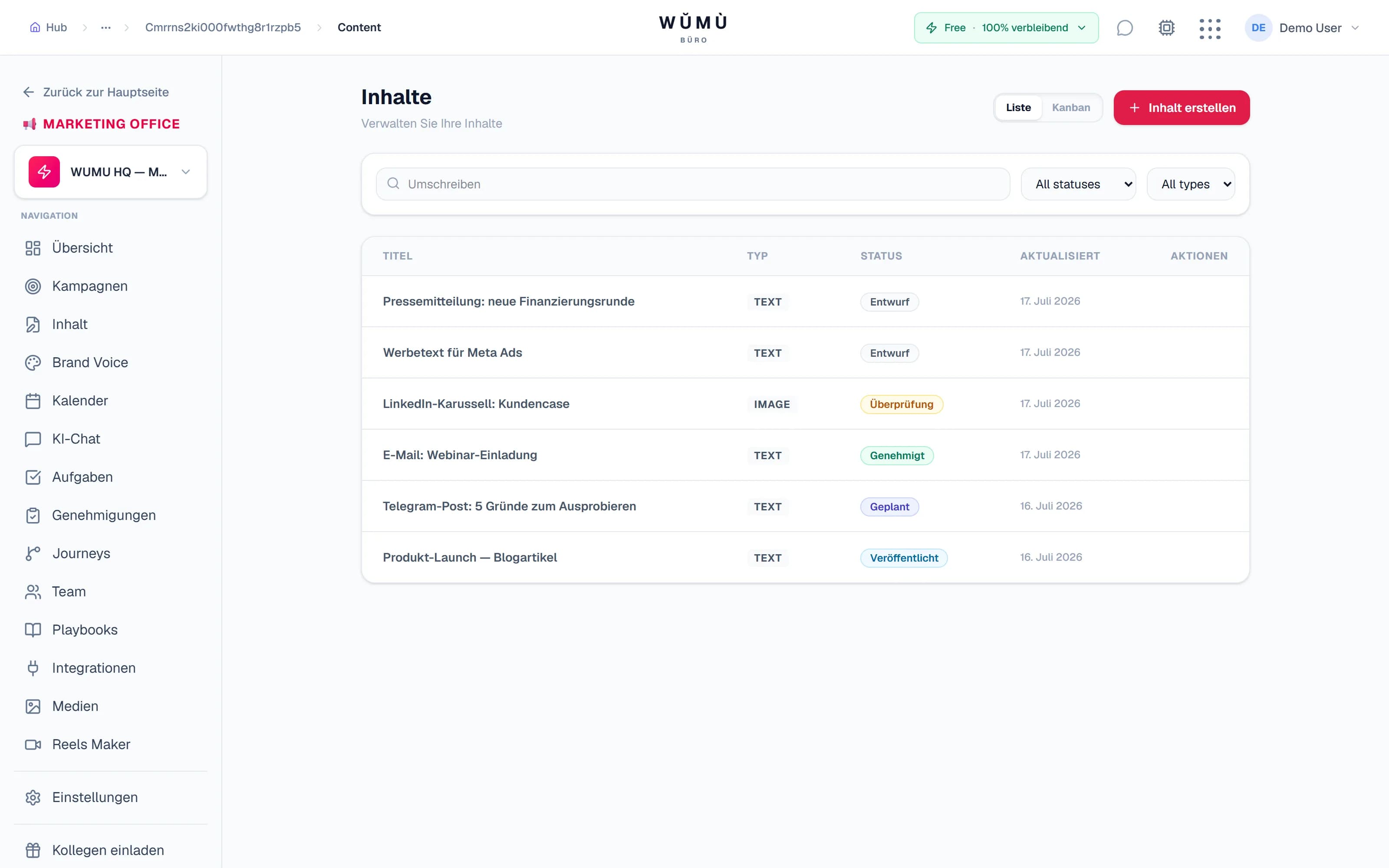The height and width of the screenshot is (868, 1389).
Task: Click the STATUS column header
Action: coord(881,256)
